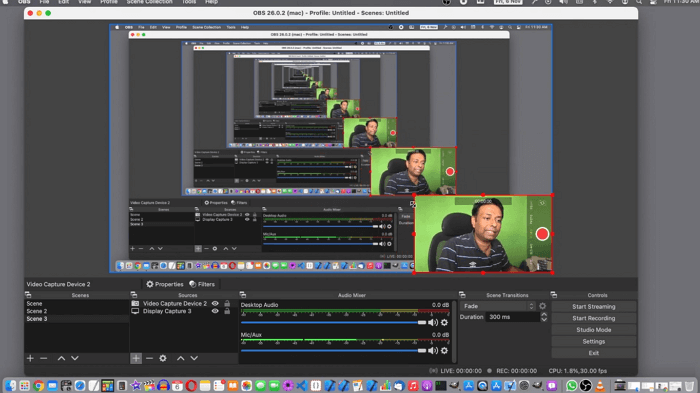Open the OBS menu in the menu bar

click(x=24, y=2)
